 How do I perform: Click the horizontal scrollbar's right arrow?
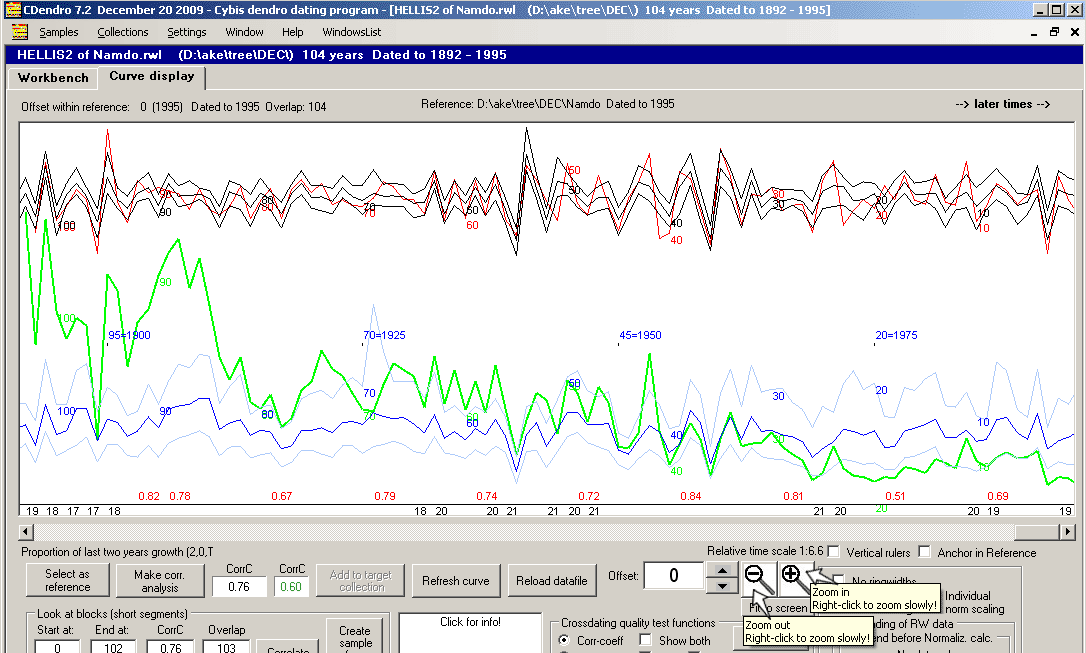point(1067,532)
